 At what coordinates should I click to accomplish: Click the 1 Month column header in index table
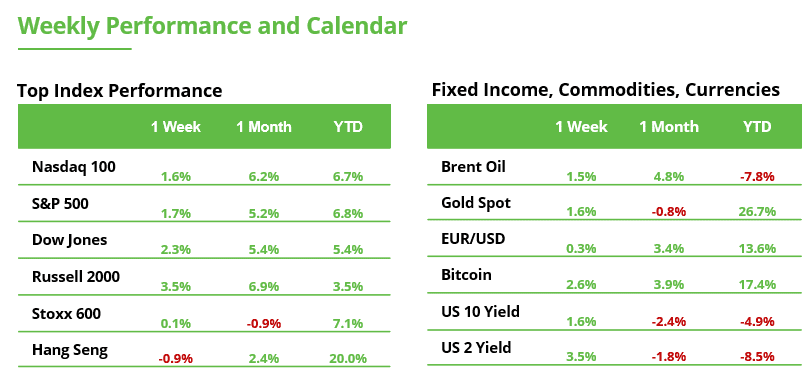[264, 127]
